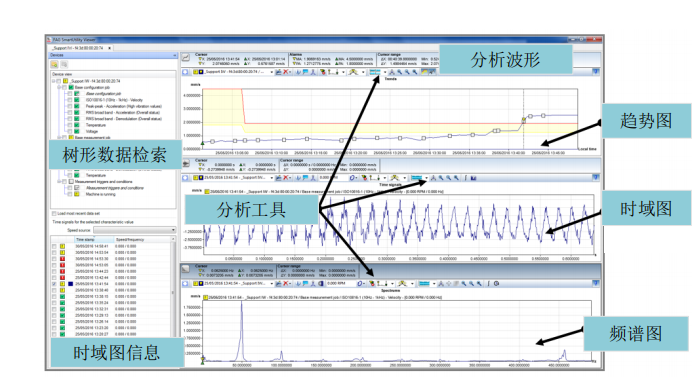
Task: Open the Trends toolbar signal selection dropdown
Action: (x=271, y=72)
